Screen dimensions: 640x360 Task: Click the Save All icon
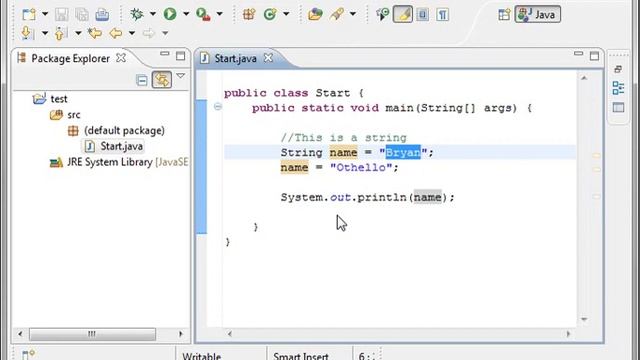point(82,15)
